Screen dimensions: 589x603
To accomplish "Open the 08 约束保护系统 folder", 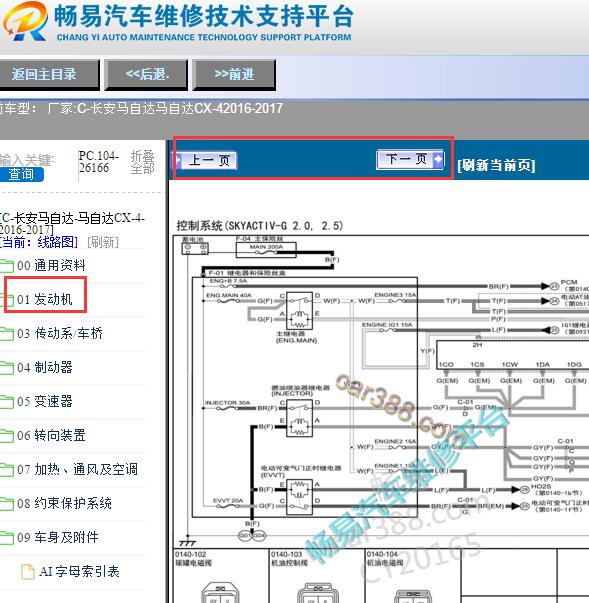I will (x=64, y=503).
